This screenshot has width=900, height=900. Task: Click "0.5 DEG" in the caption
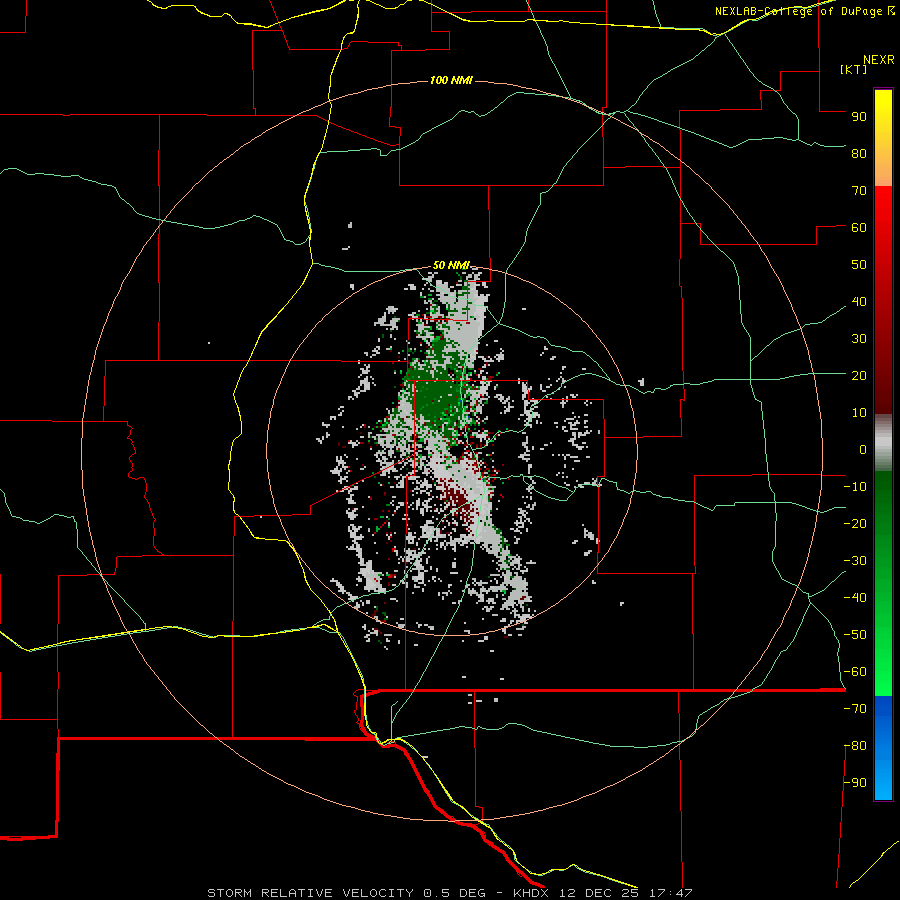[454, 893]
